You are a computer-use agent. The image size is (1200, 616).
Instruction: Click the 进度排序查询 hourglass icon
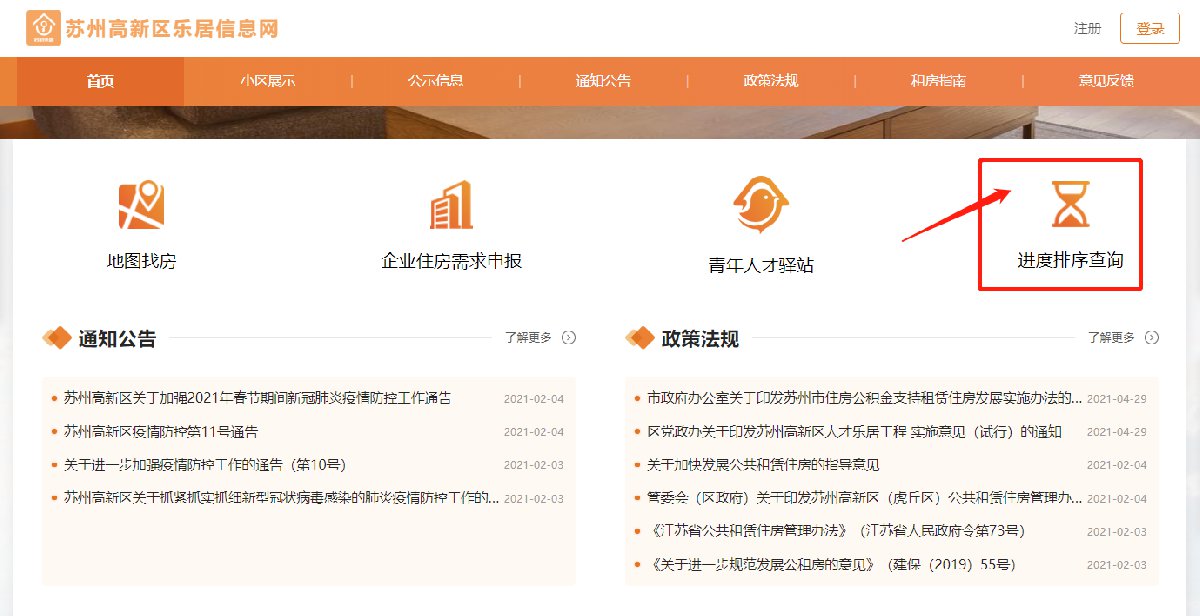coord(1070,204)
